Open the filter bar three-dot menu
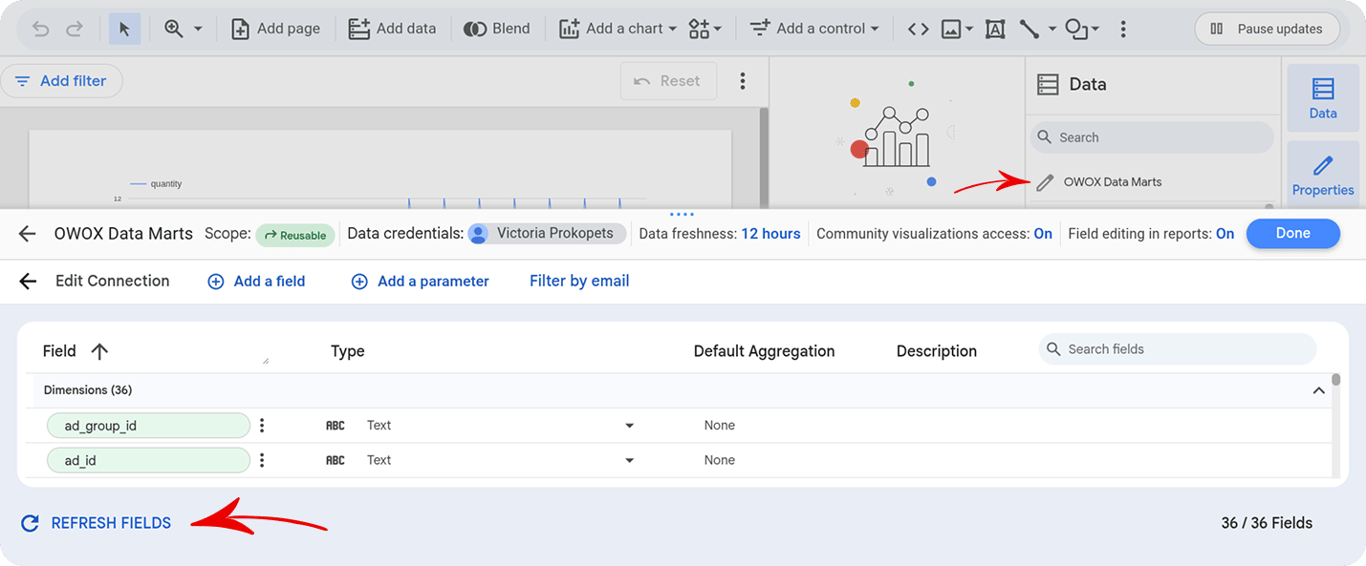 coord(742,81)
